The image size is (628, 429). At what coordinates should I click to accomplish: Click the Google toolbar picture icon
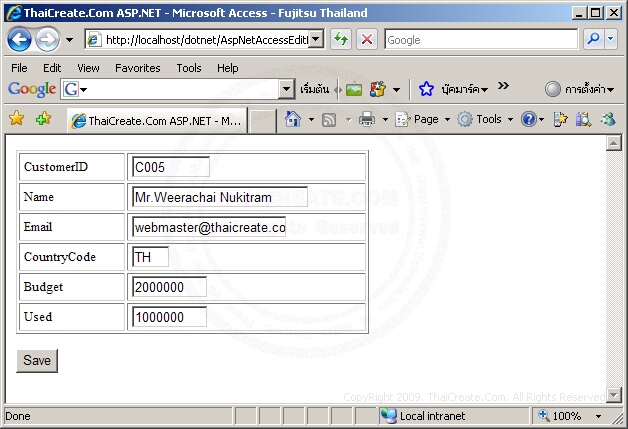354,89
